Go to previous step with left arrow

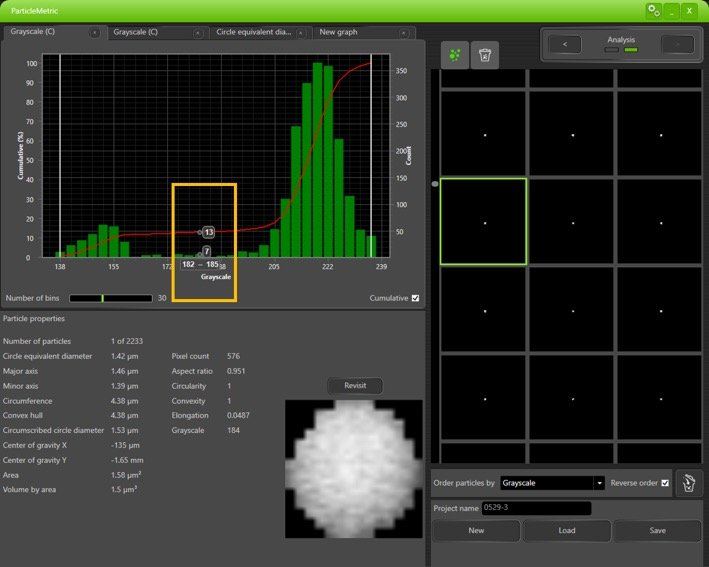pos(565,44)
